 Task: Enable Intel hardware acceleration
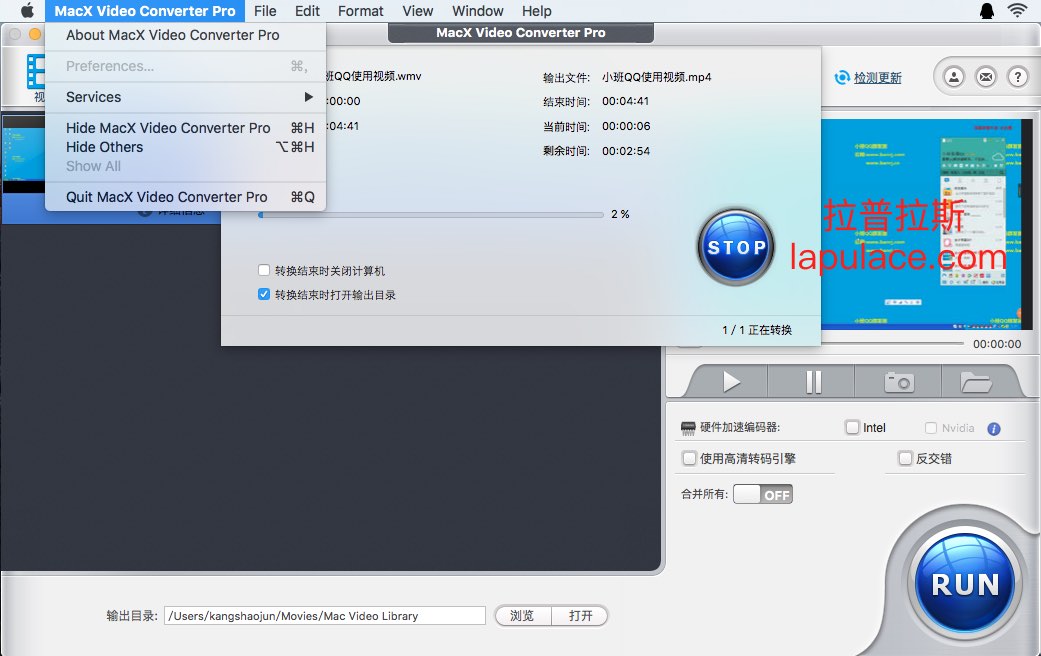[x=852, y=428]
